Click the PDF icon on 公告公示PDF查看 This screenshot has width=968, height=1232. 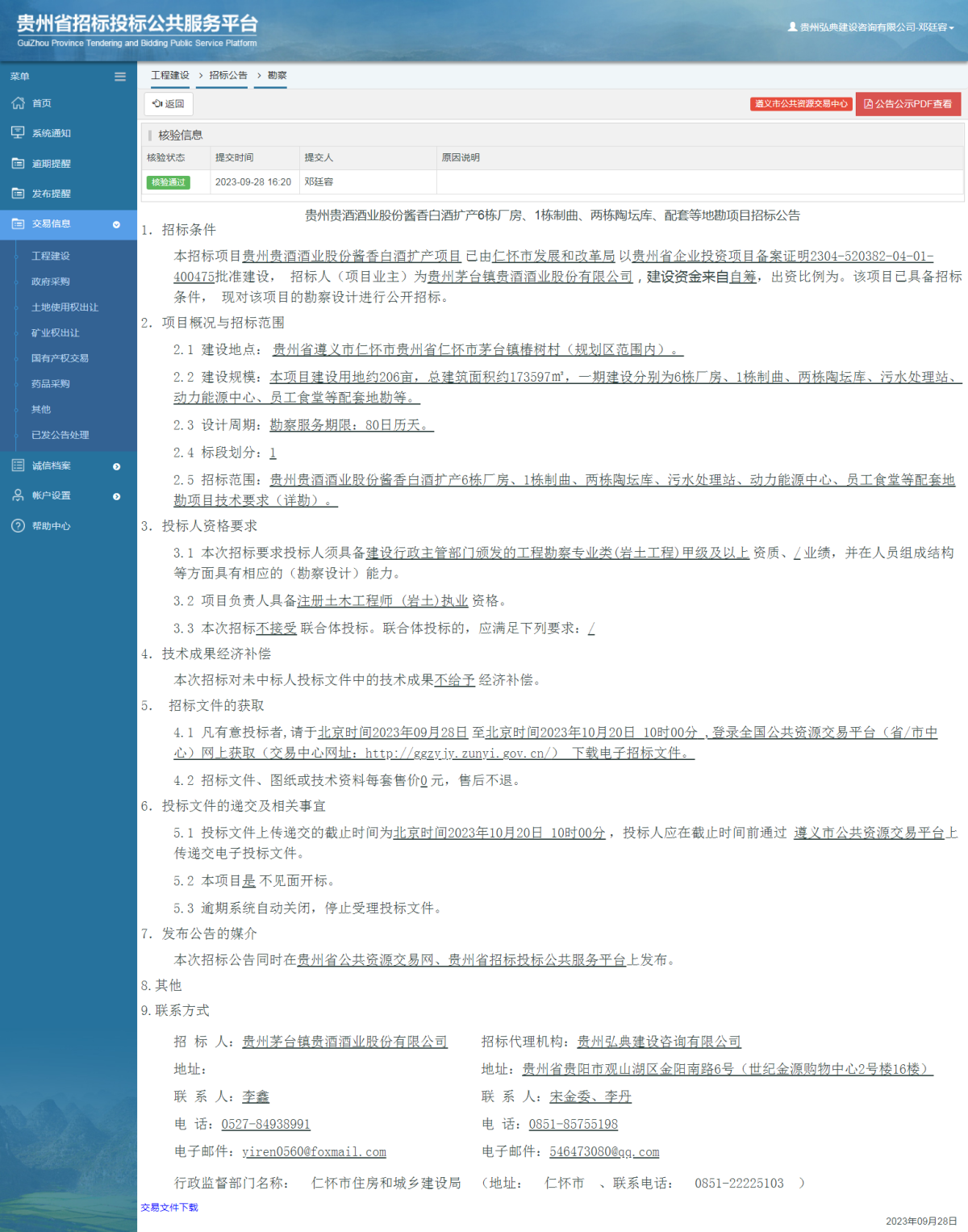(x=869, y=104)
